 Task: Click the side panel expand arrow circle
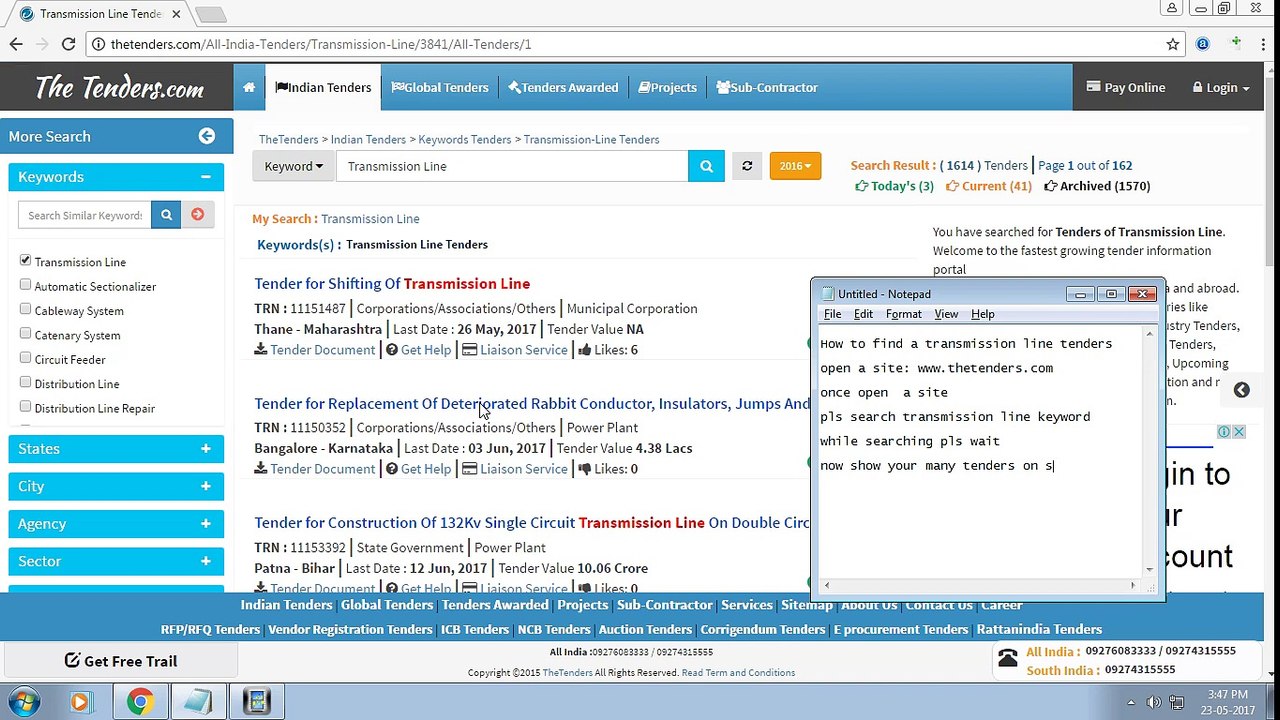(1241, 390)
